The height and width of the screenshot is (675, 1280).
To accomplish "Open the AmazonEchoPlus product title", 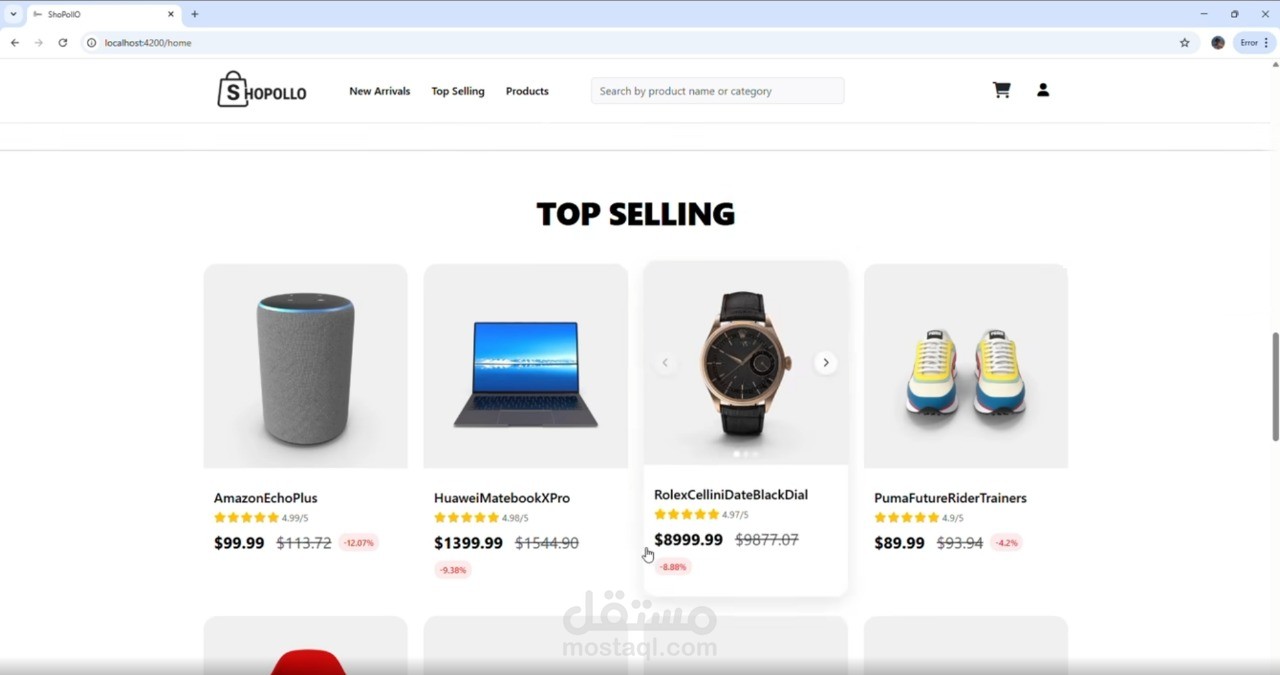I will click(x=266, y=498).
